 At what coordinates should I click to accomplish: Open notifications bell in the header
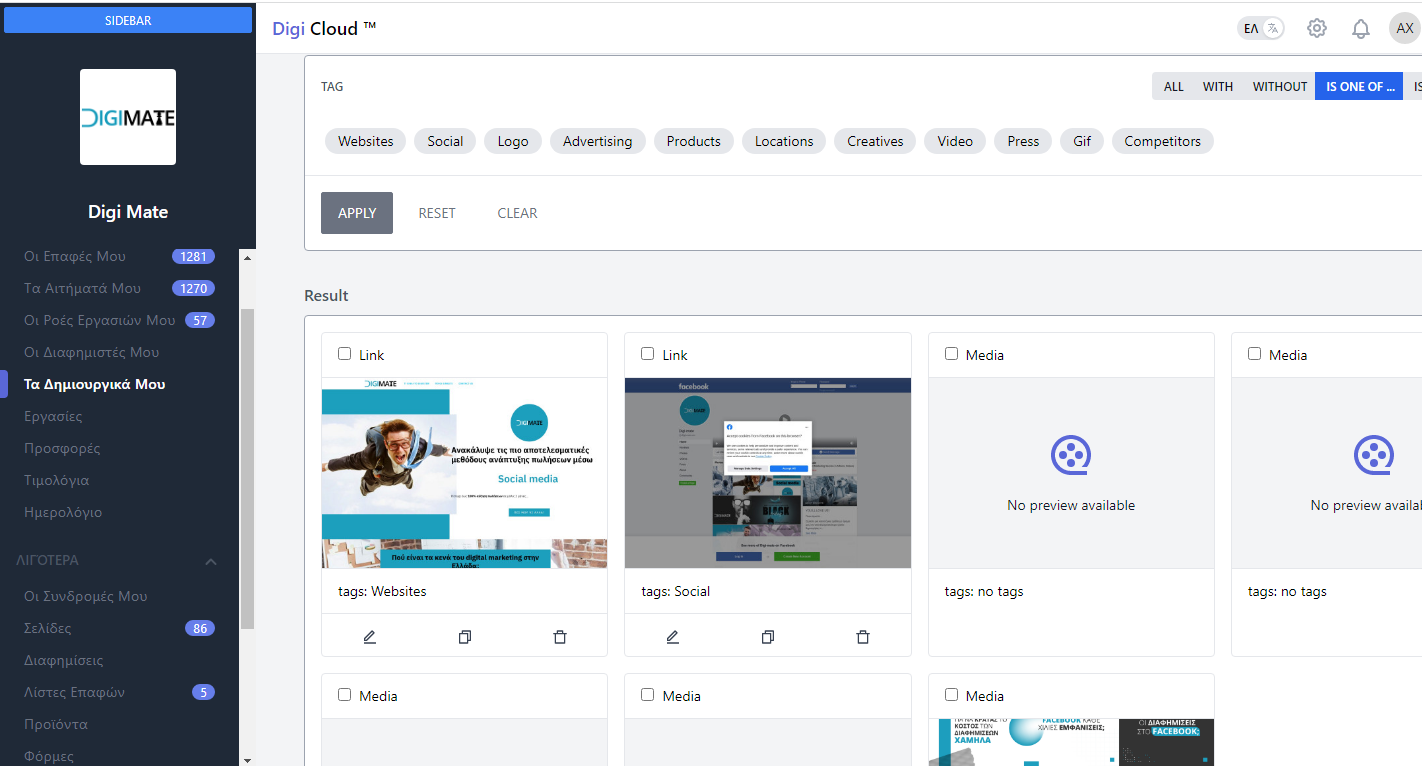point(1361,29)
